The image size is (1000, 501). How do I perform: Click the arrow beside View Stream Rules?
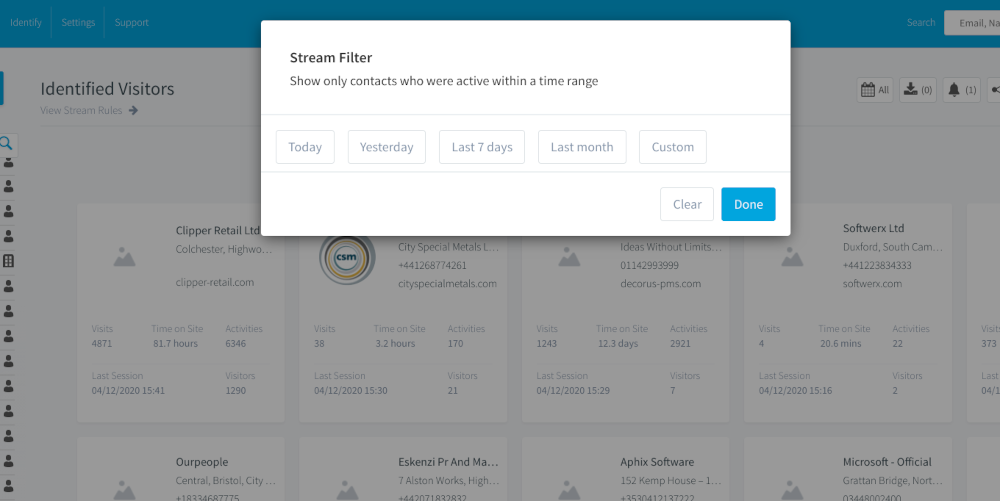click(x=133, y=110)
